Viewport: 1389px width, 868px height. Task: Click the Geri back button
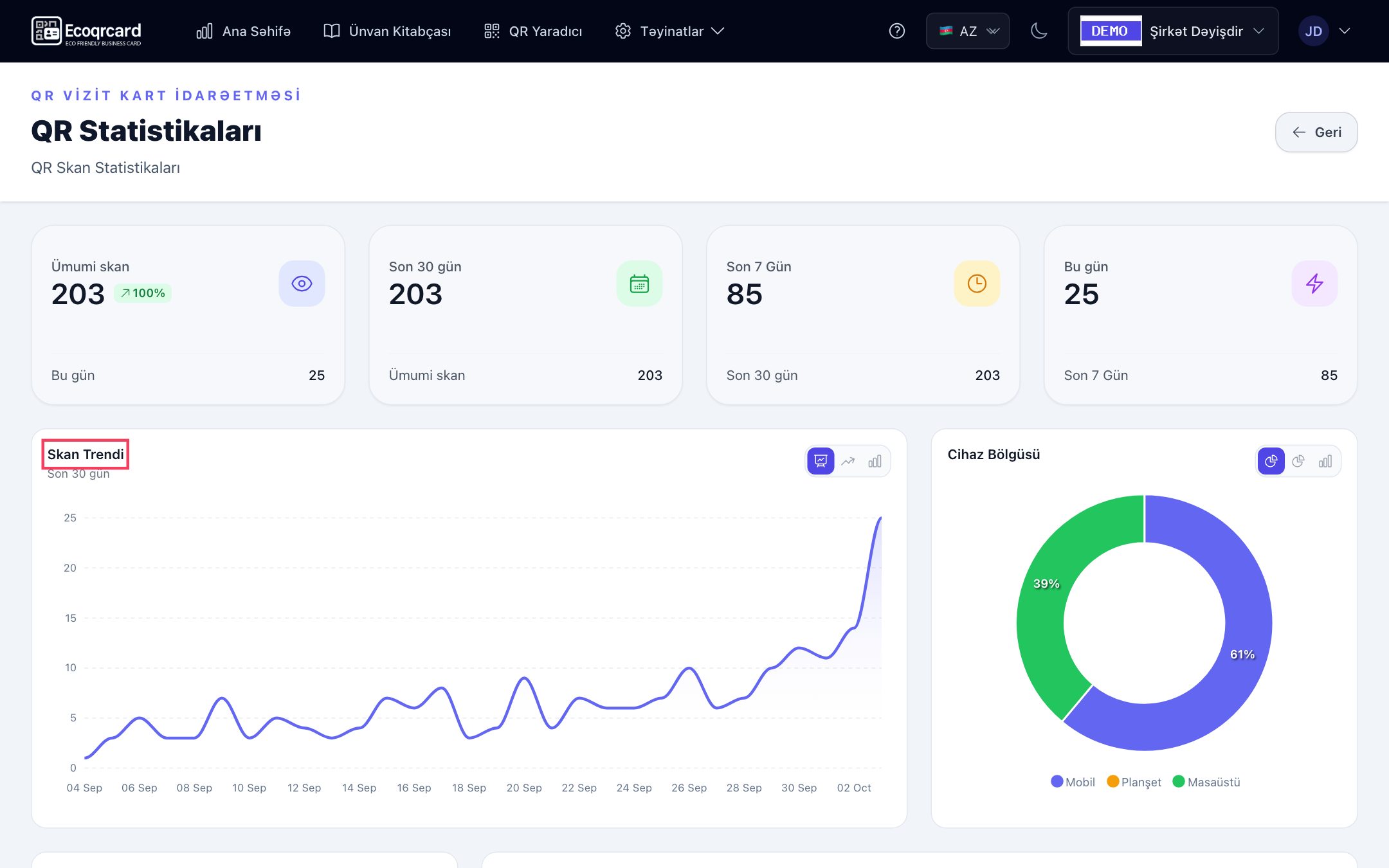tap(1316, 132)
